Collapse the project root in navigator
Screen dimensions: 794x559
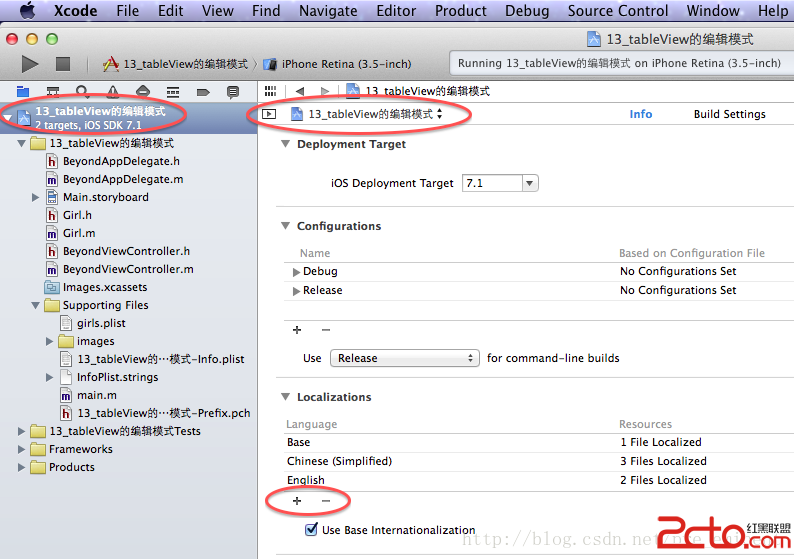click(7, 117)
